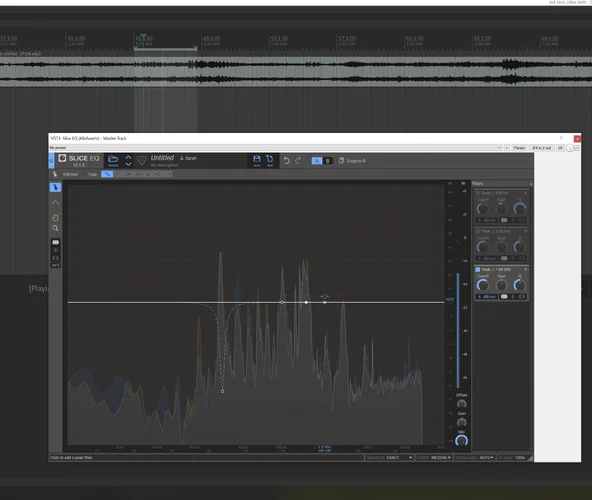This screenshot has height=500, width=592.
Task: Select the highlighted filter node on EQ line
Action: (306, 302)
